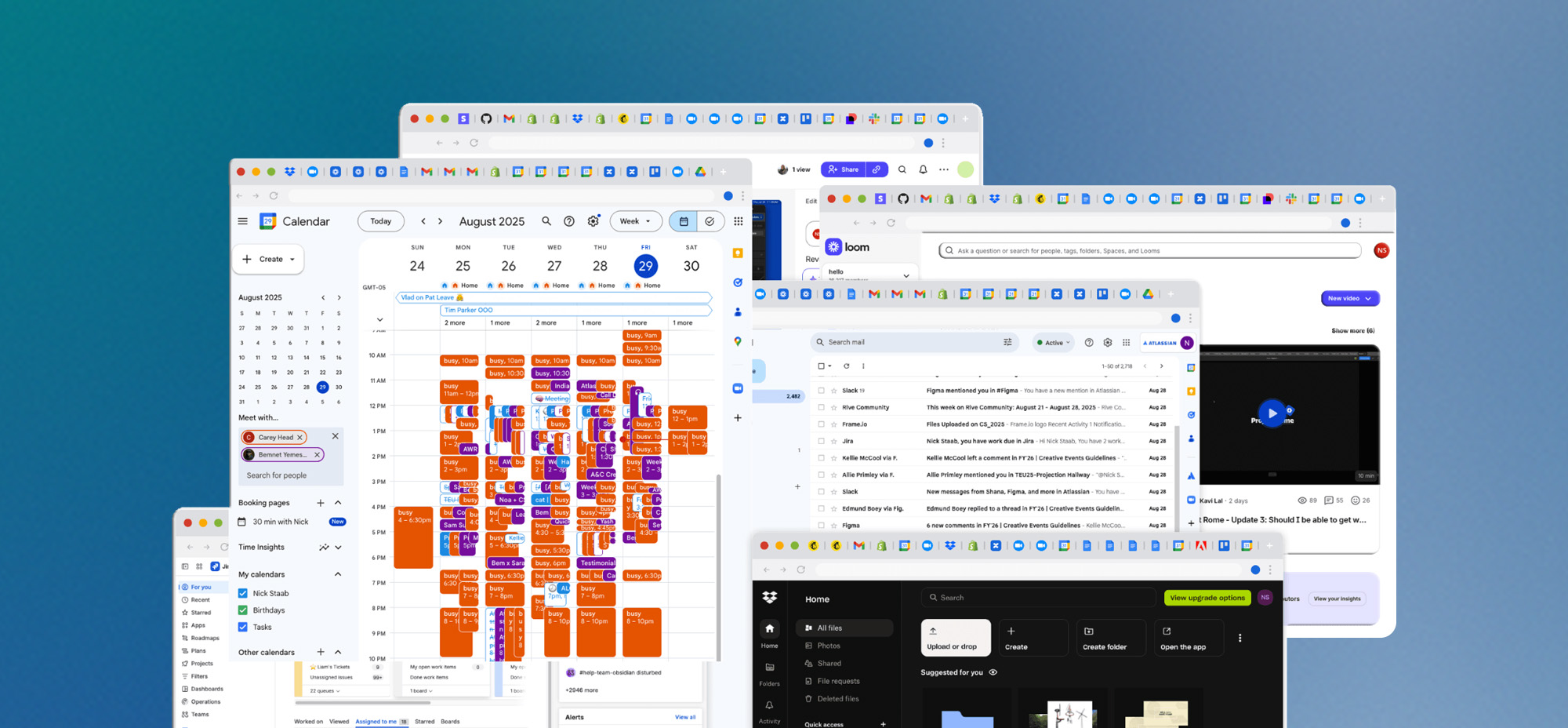This screenshot has height=728, width=1568.
Task: Go to next month in mini calendar
Action: (x=339, y=298)
